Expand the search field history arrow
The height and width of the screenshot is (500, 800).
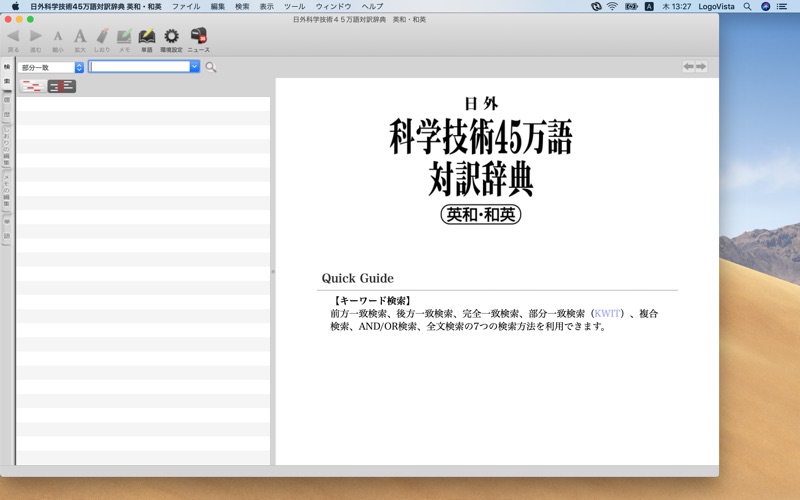coord(194,66)
